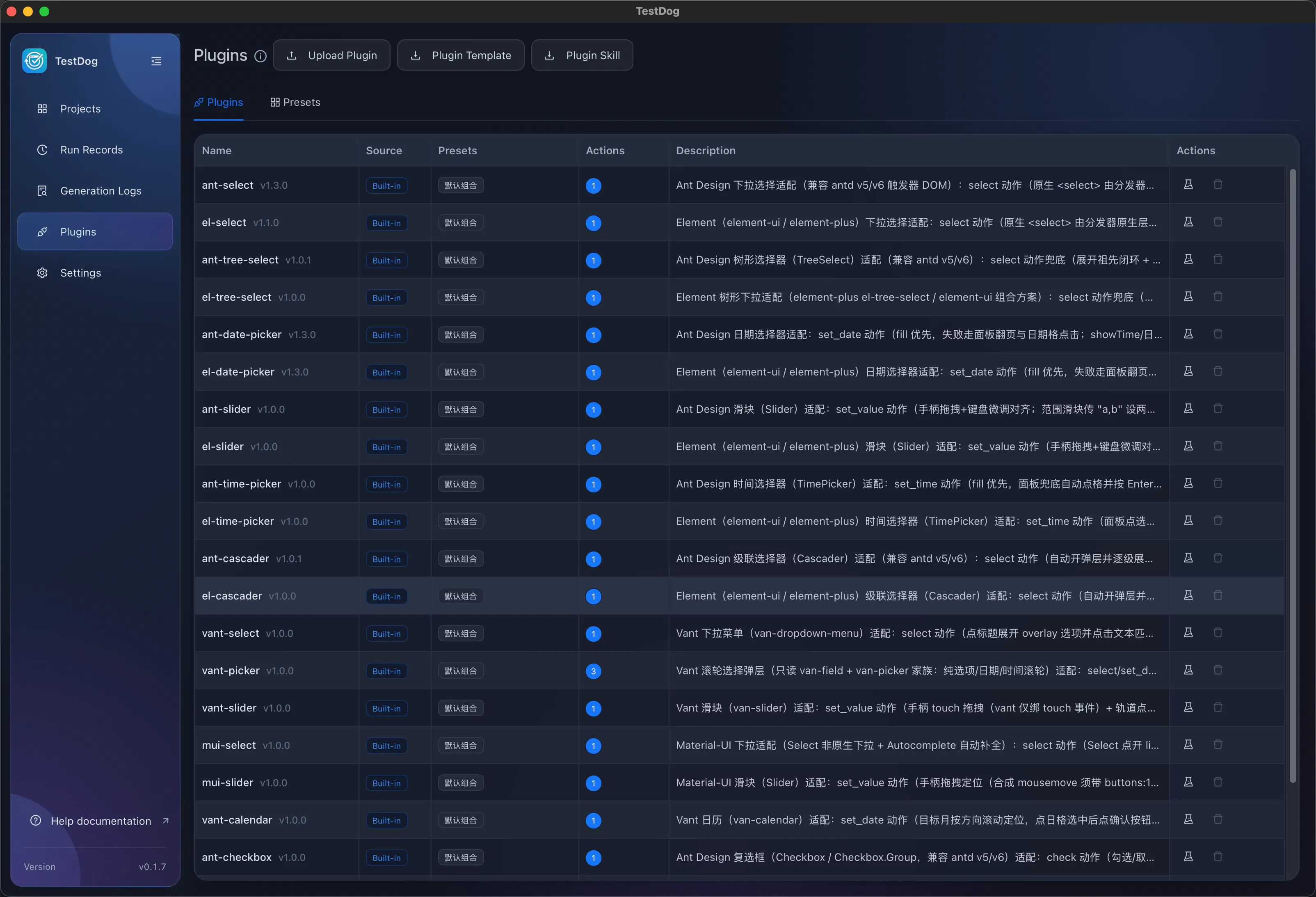Image resolution: width=1316 pixels, height=897 pixels.
Task: Click the Plugin Skill button
Action: (582, 55)
